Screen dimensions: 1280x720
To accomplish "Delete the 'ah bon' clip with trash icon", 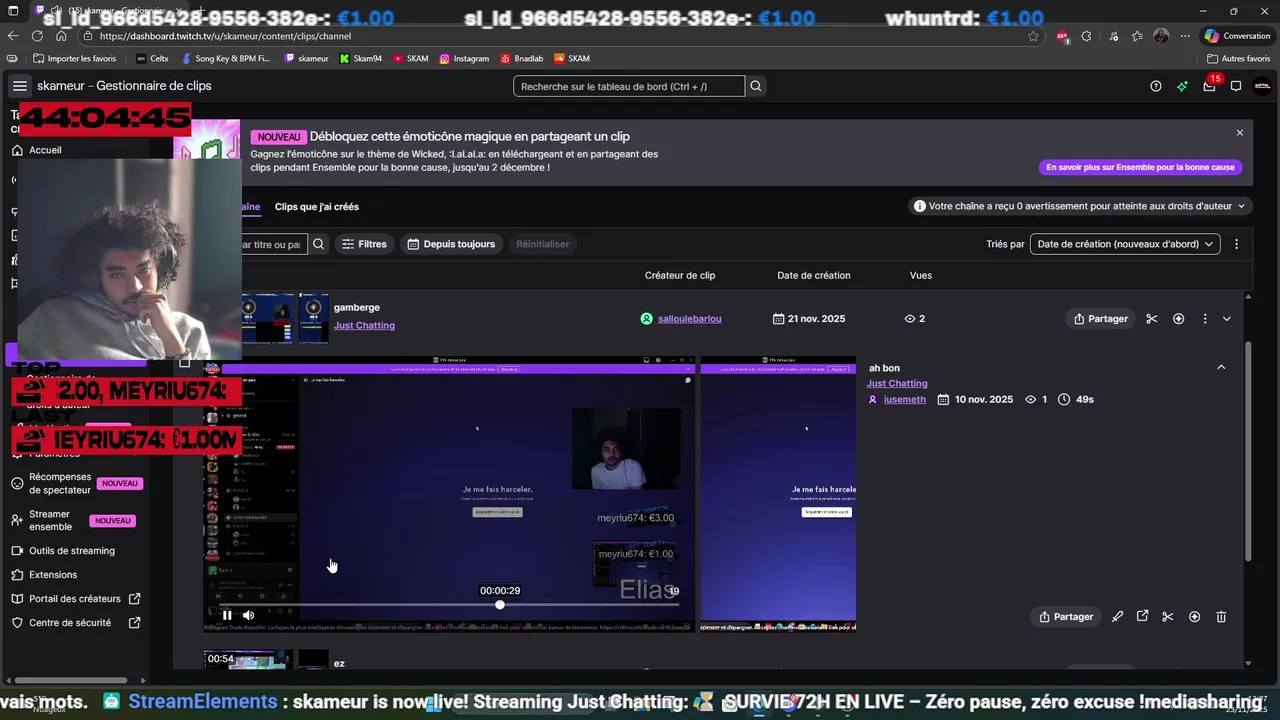I will coord(1221,617).
